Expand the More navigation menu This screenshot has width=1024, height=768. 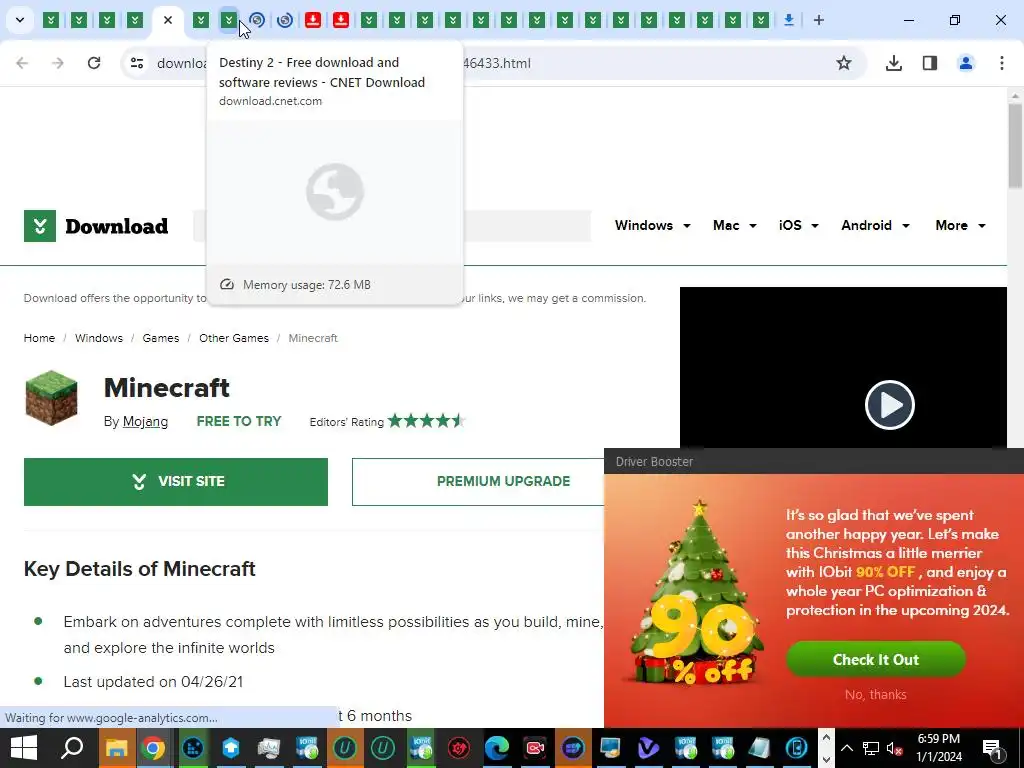pyautogui.click(x=960, y=225)
